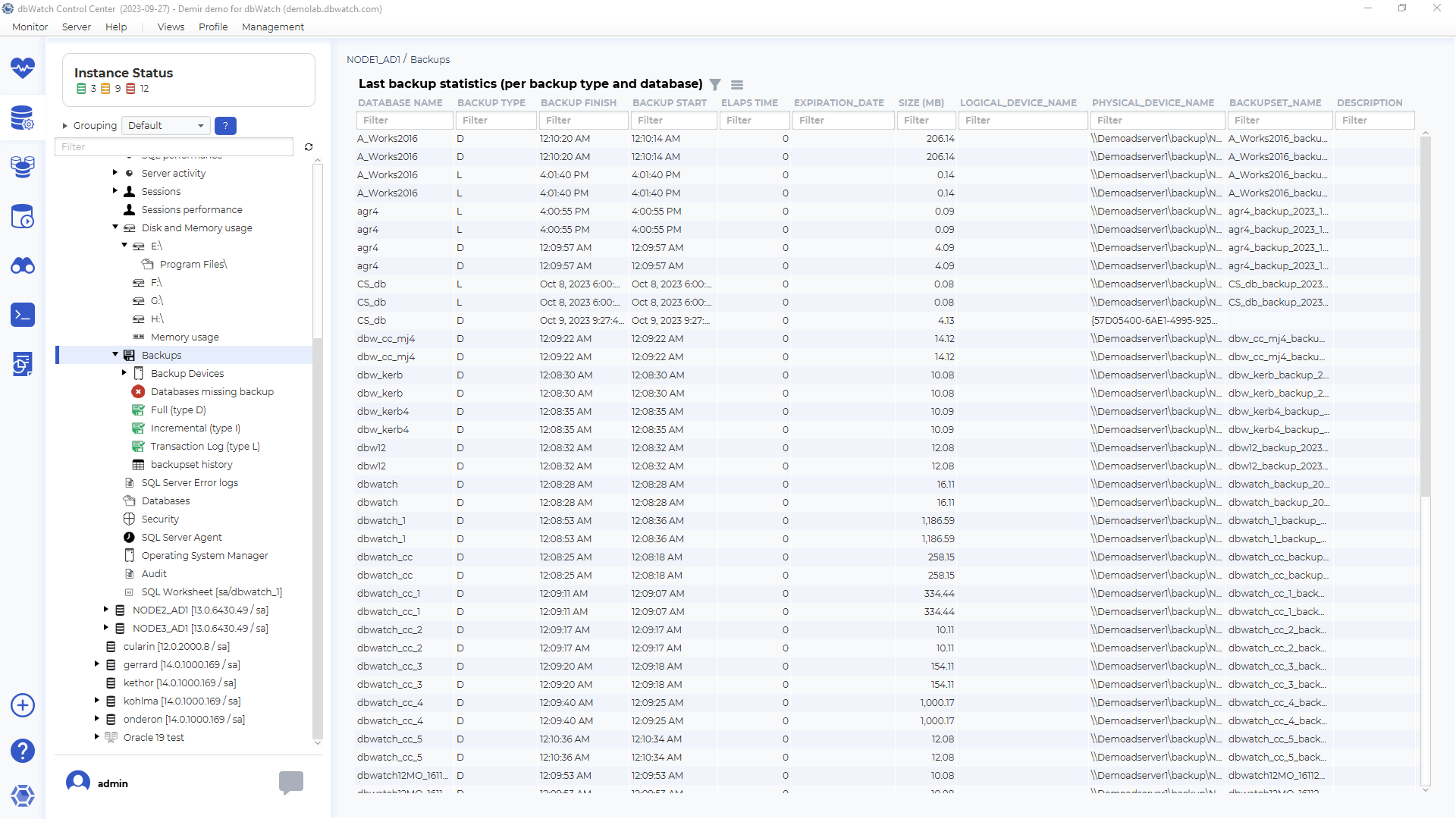Screen dimensions: 1456x819
Task: Expand the NODE2_AD1 instance node
Action: point(105,610)
